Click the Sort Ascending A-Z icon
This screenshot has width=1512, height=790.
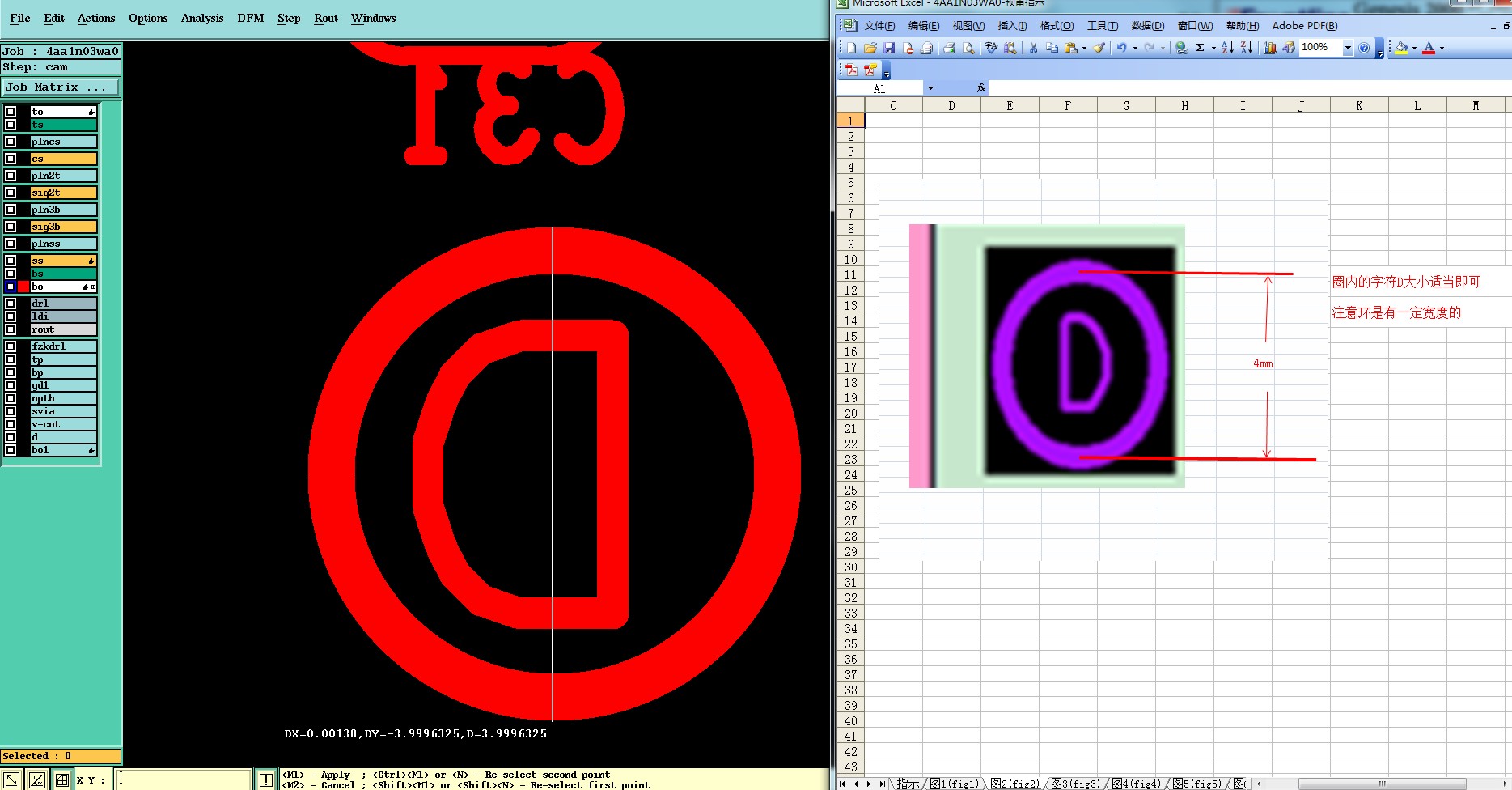(1227, 48)
